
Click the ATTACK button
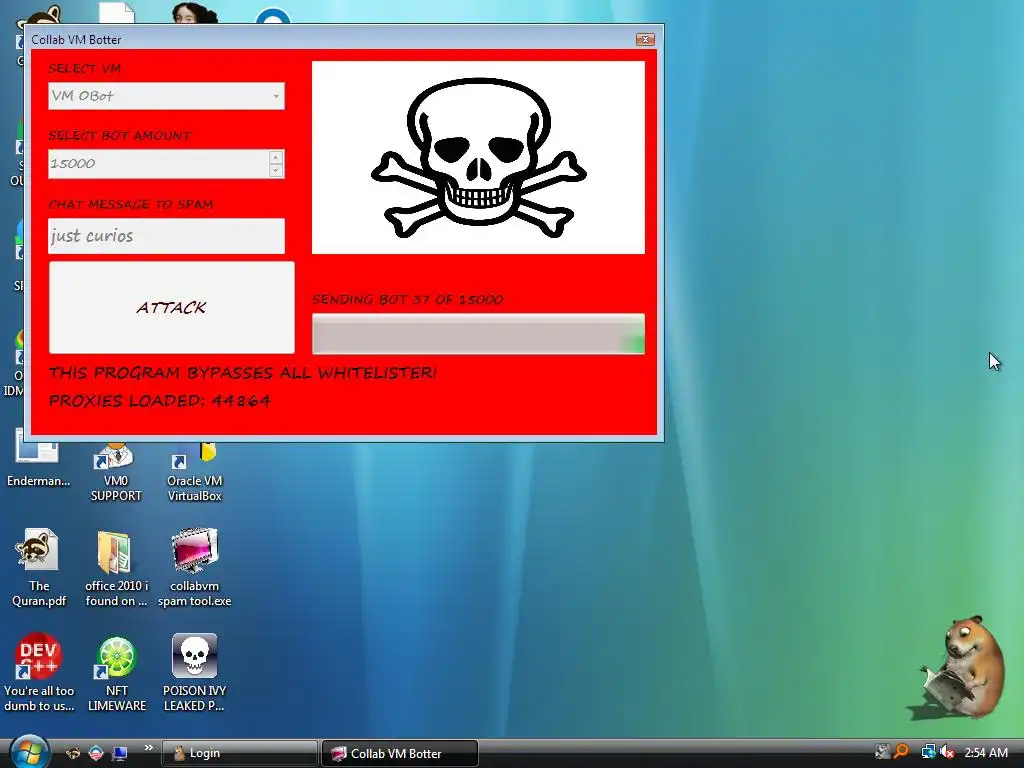coord(172,308)
